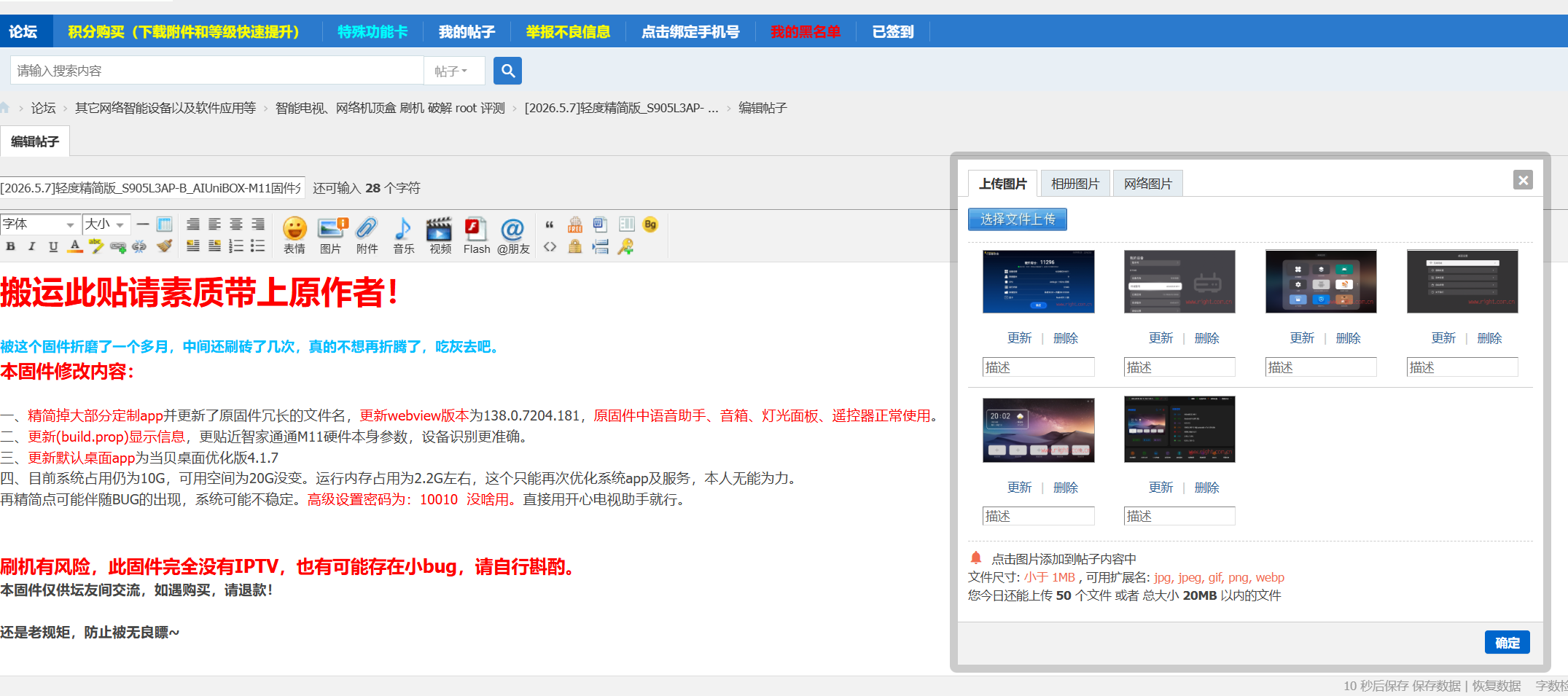The image size is (1568, 696).
Task: Mention a friend with @朋友 icon
Action: tap(513, 235)
